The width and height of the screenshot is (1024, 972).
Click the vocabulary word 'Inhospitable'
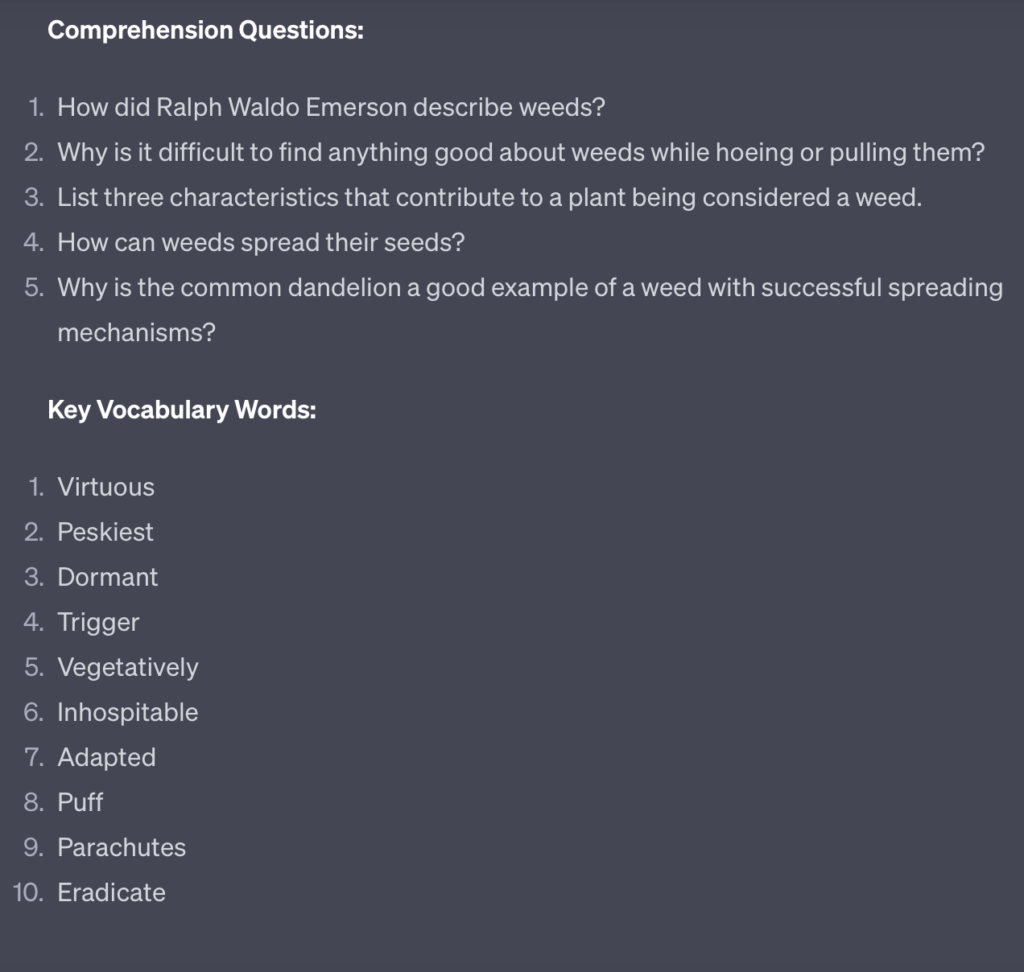click(127, 713)
